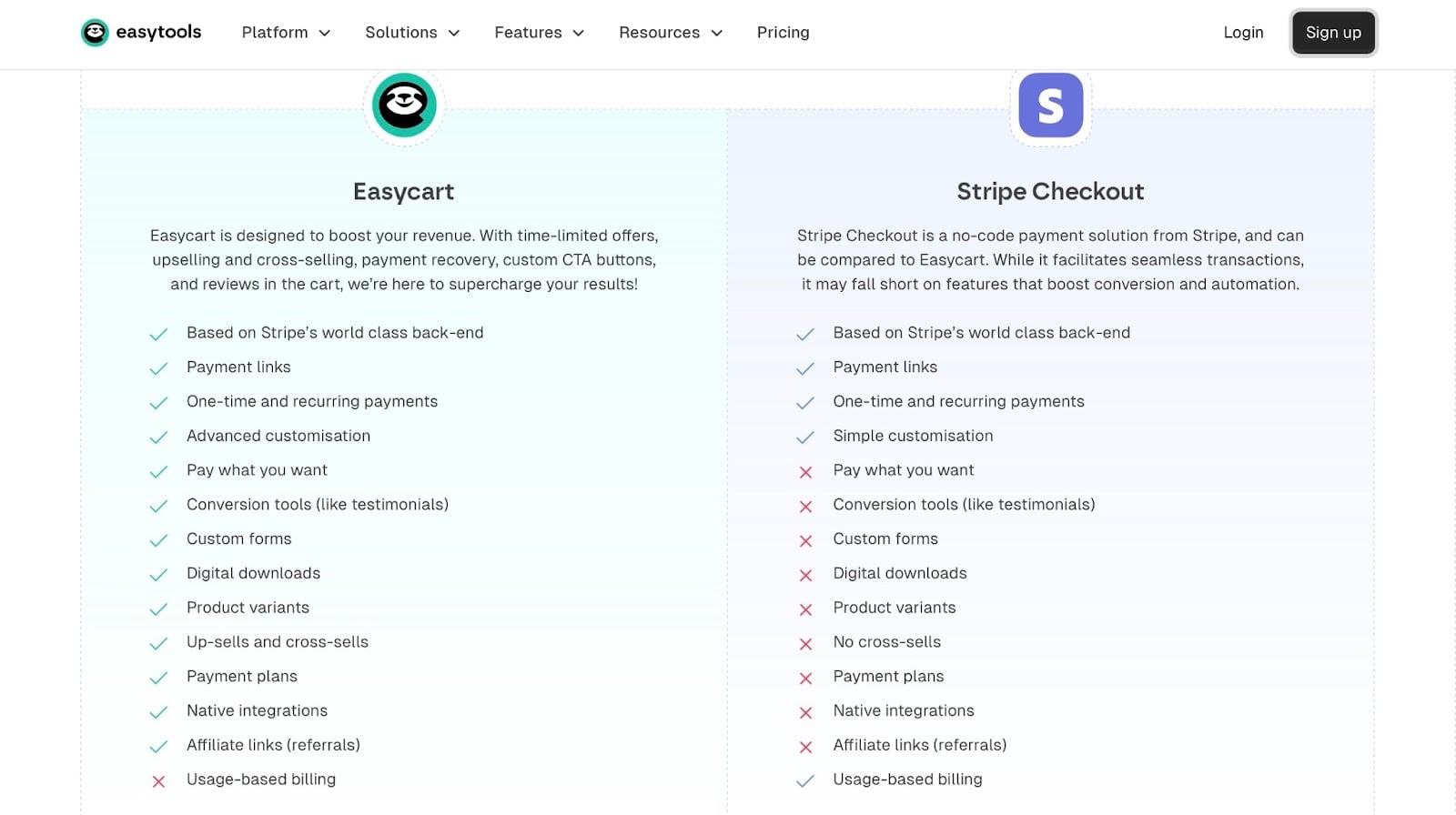Screen dimensions: 1456x815
Task: Open the Features menu
Action: point(539,33)
